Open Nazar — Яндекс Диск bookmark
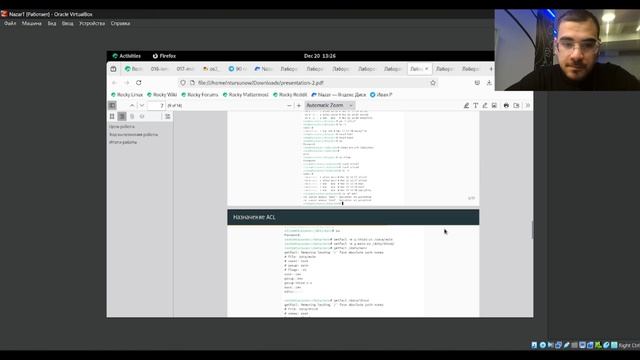Viewport: 640px width, 360px height. point(338,95)
